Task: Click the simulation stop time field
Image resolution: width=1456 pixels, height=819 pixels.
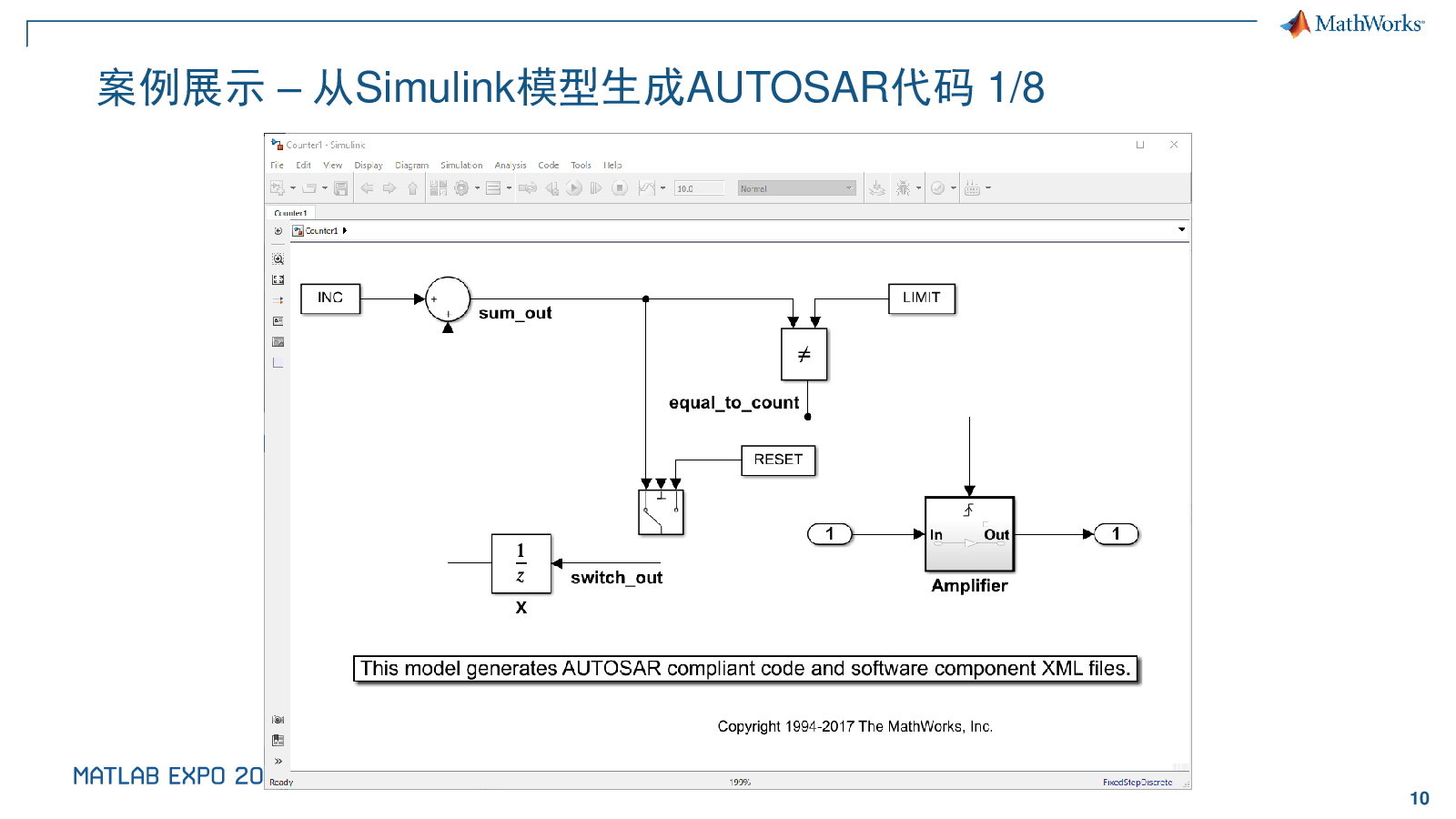Action: tap(700, 188)
